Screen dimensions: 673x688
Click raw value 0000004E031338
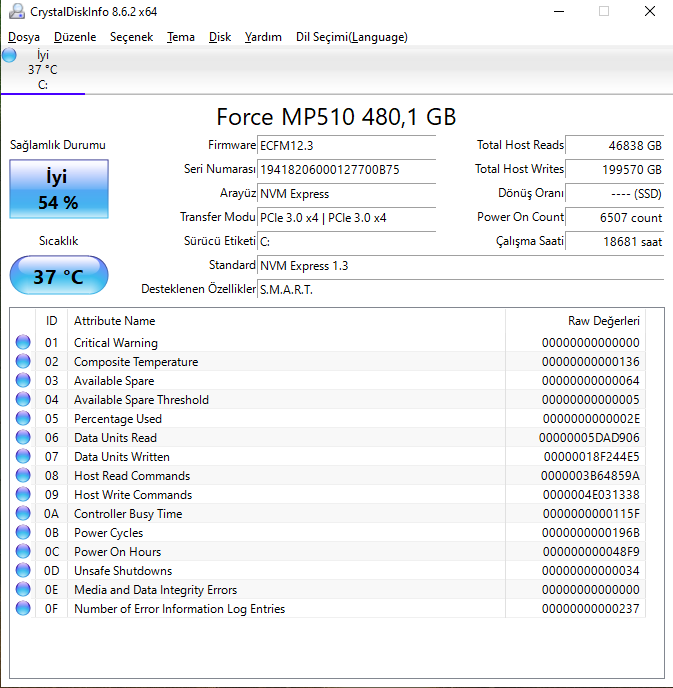tap(591, 494)
